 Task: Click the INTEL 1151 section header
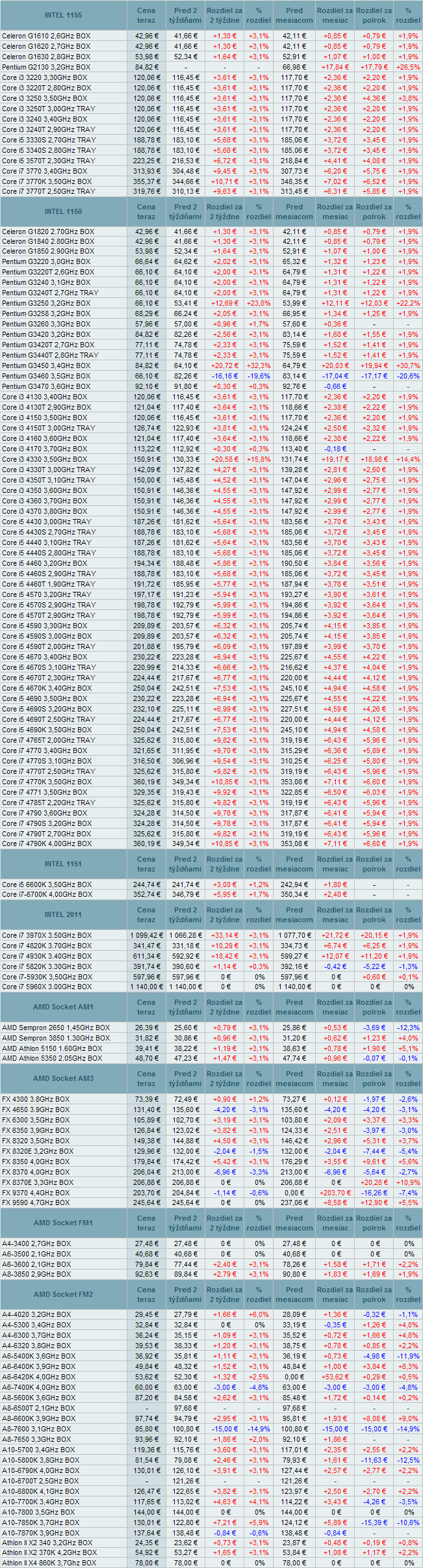(63, 864)
